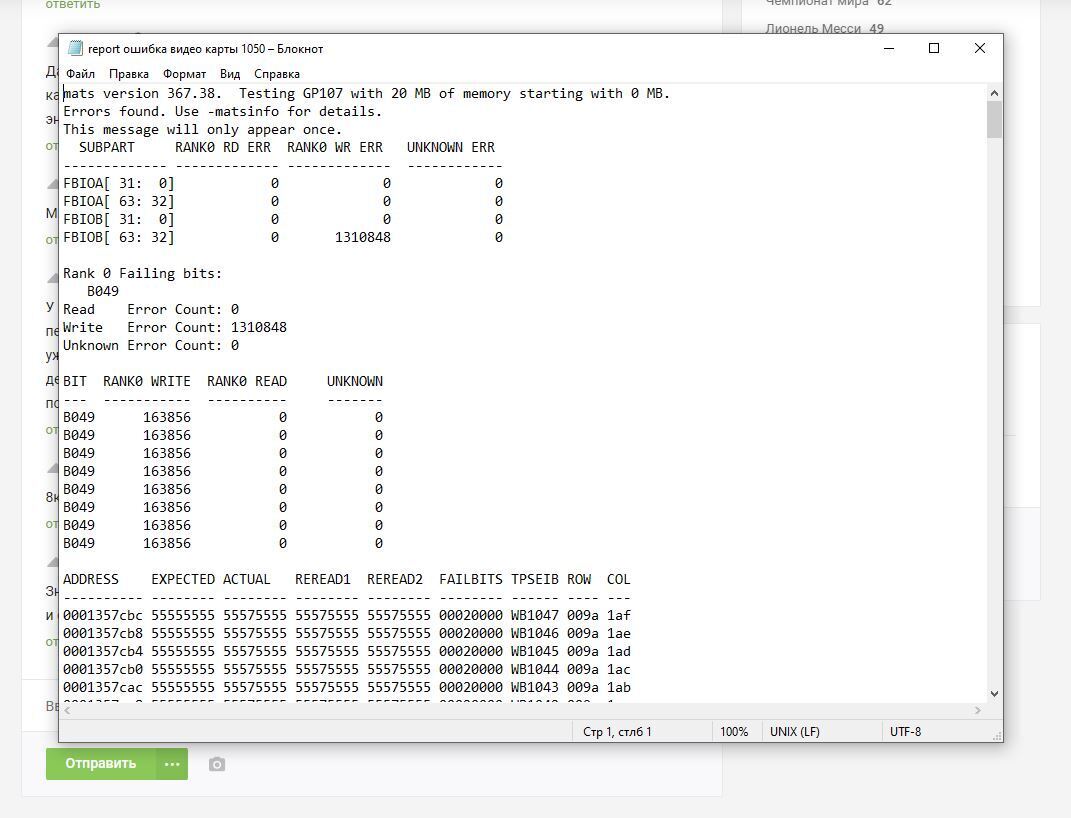
Task: Click the Notepad icon in the title bar
Action: tap(75, 48)
